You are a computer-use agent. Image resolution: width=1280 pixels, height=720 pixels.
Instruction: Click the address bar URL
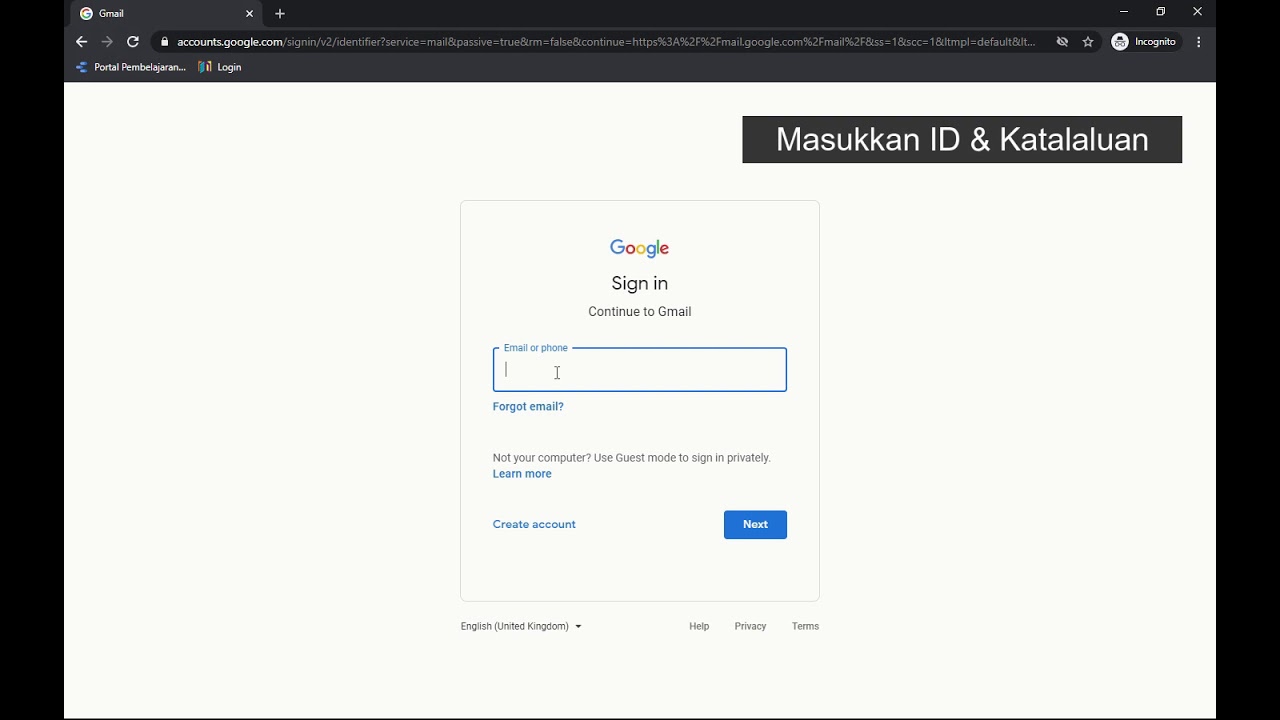point(605,42)
